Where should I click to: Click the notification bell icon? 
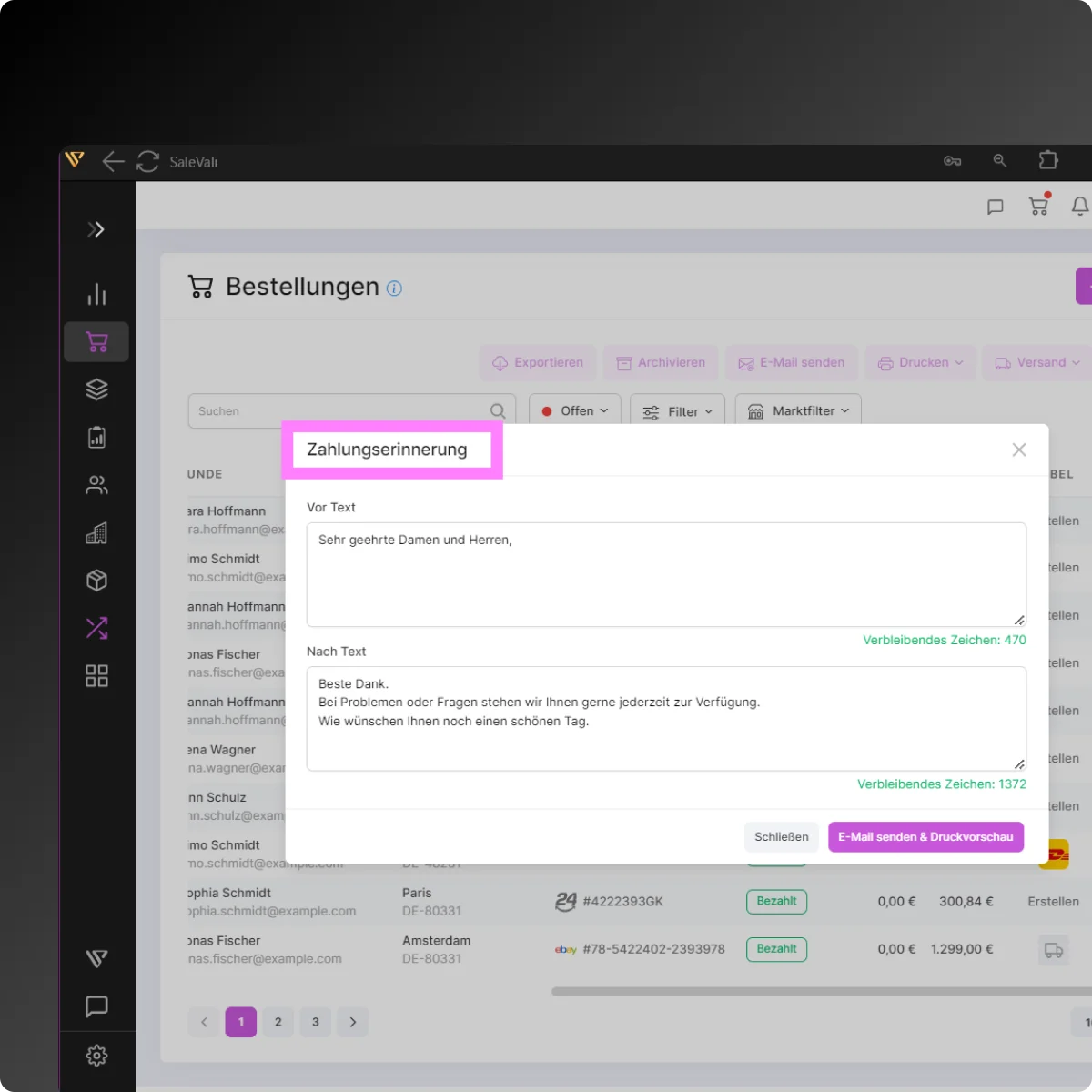1080,207
